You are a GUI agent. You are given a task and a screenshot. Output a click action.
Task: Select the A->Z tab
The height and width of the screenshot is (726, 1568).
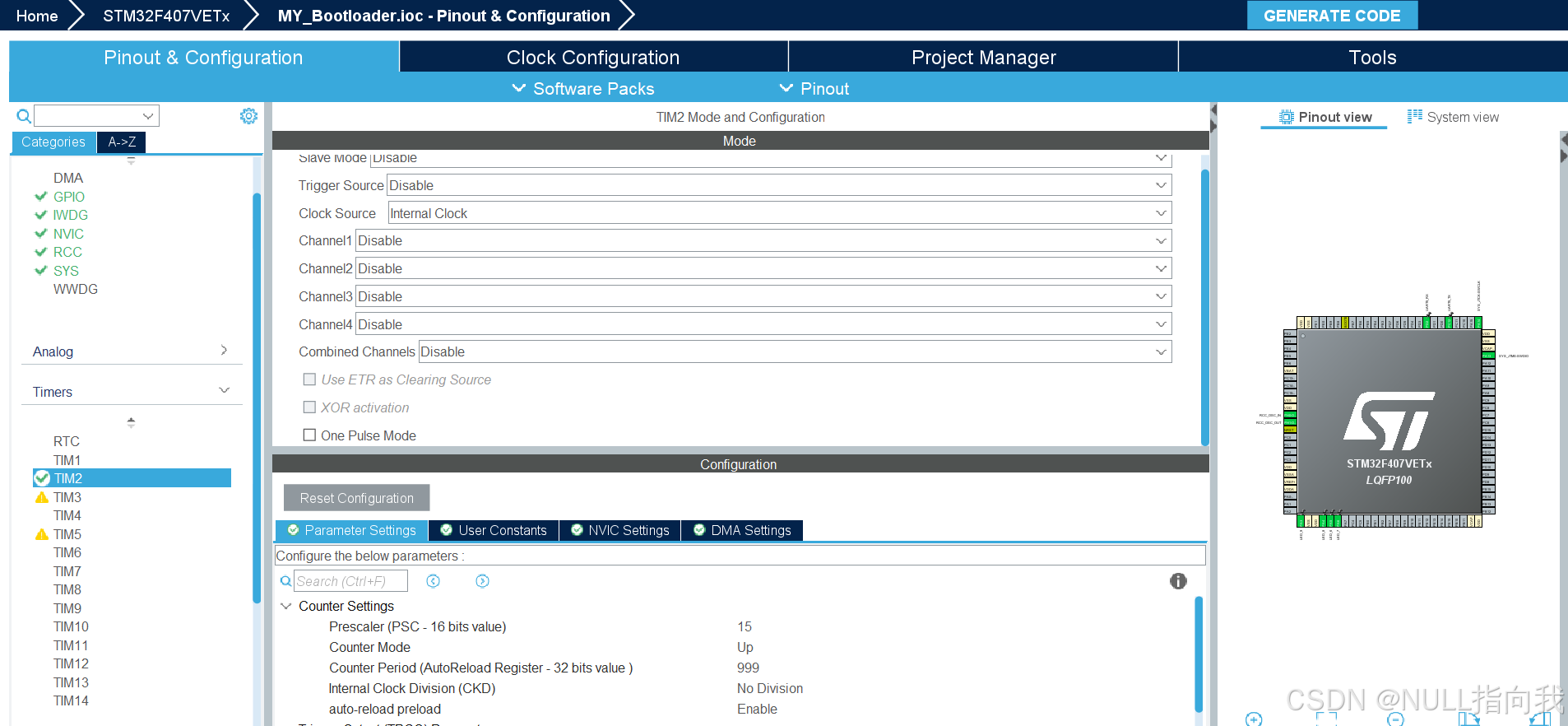pos(122,142)
